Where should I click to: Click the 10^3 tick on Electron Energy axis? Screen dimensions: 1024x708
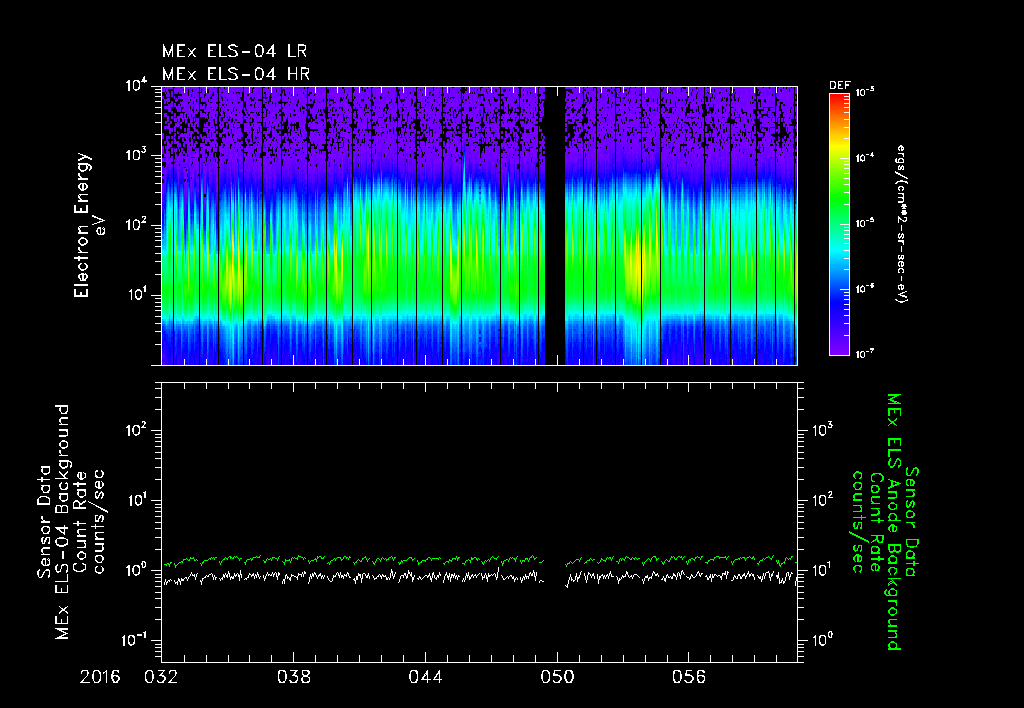tap(136, 156)
